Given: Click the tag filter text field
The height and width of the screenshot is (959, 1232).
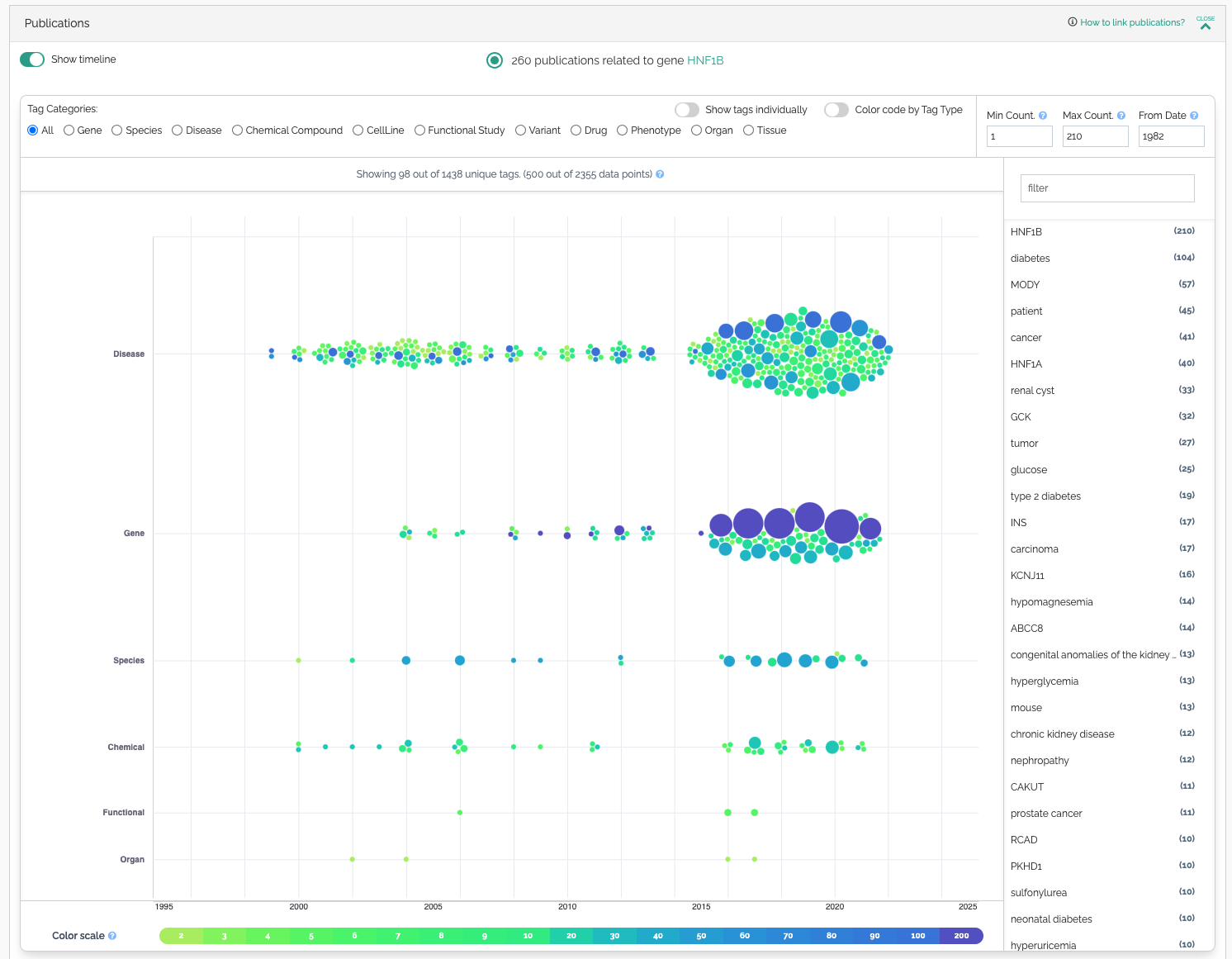Looking at the screenshot, I should pyautogui.click(x=1107, y=188).
